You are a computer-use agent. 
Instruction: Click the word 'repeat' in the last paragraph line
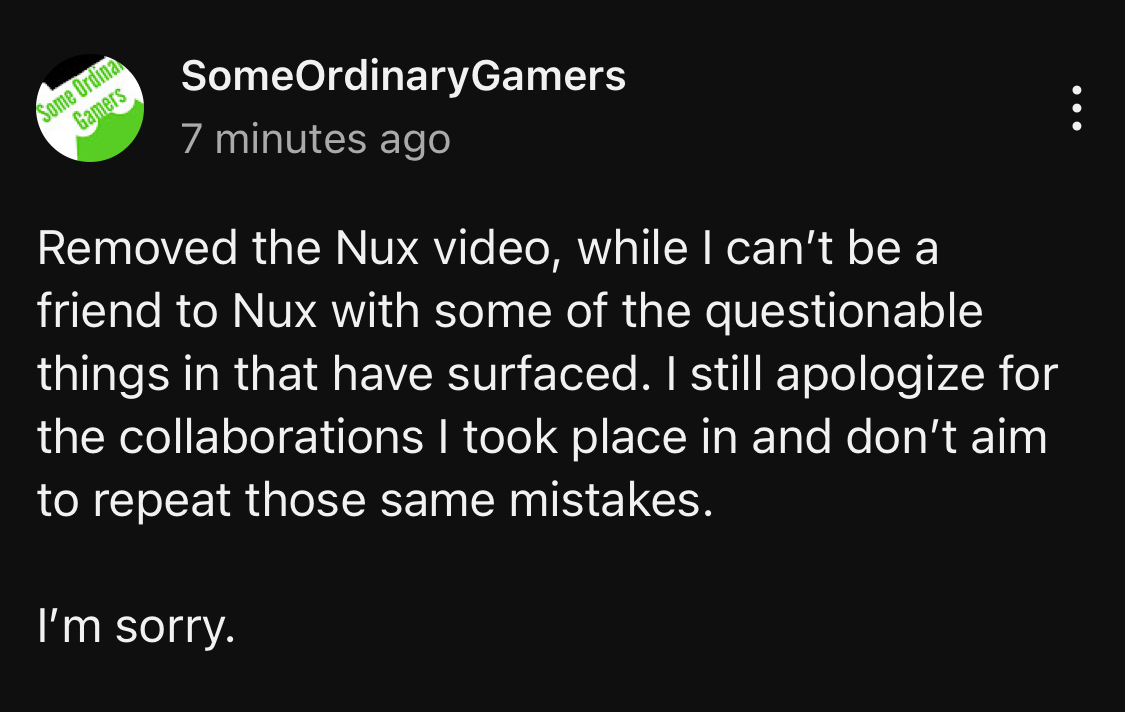click(x=161, y=502)
